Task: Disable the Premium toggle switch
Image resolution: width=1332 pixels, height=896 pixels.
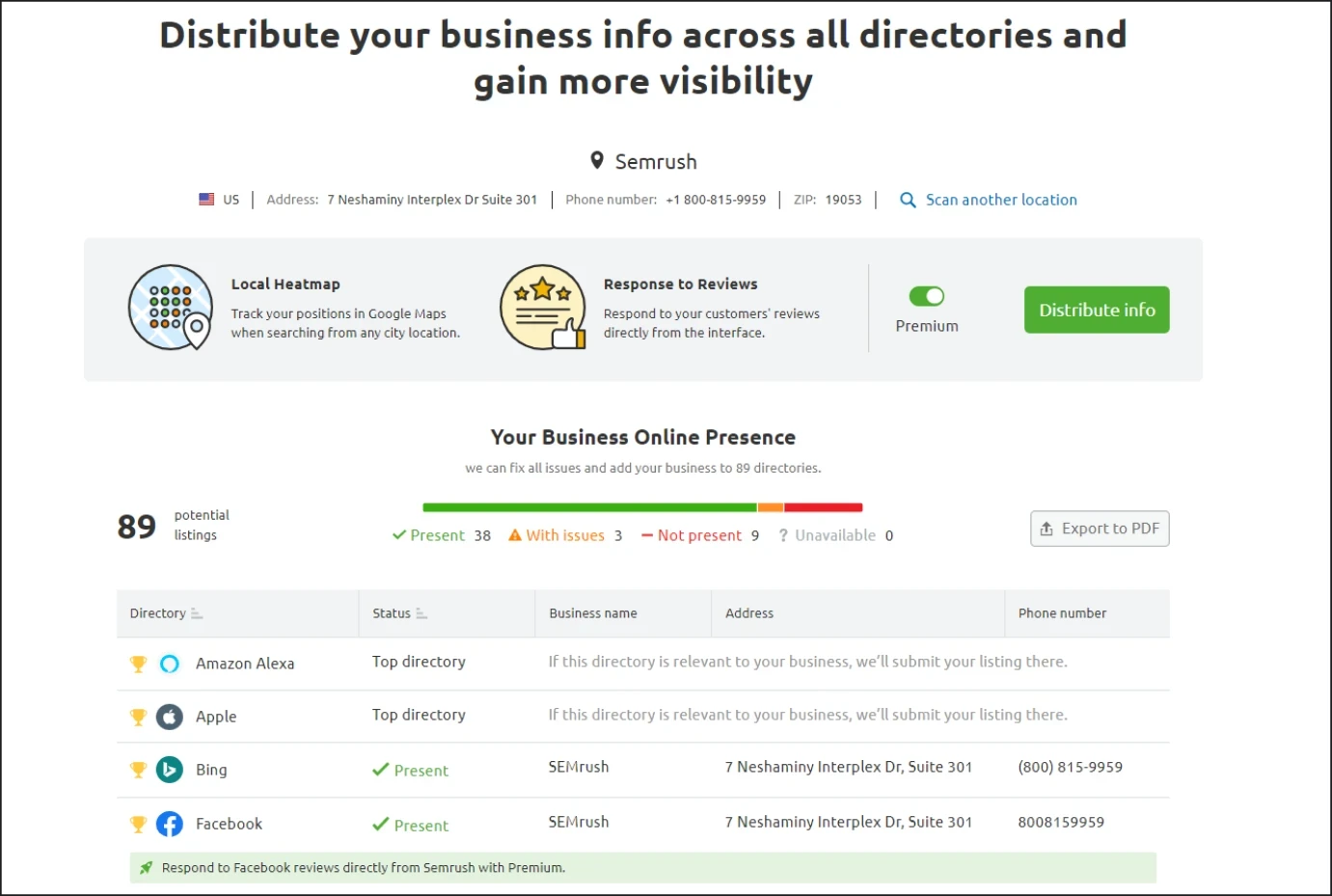Action: (x=926, y=296)
